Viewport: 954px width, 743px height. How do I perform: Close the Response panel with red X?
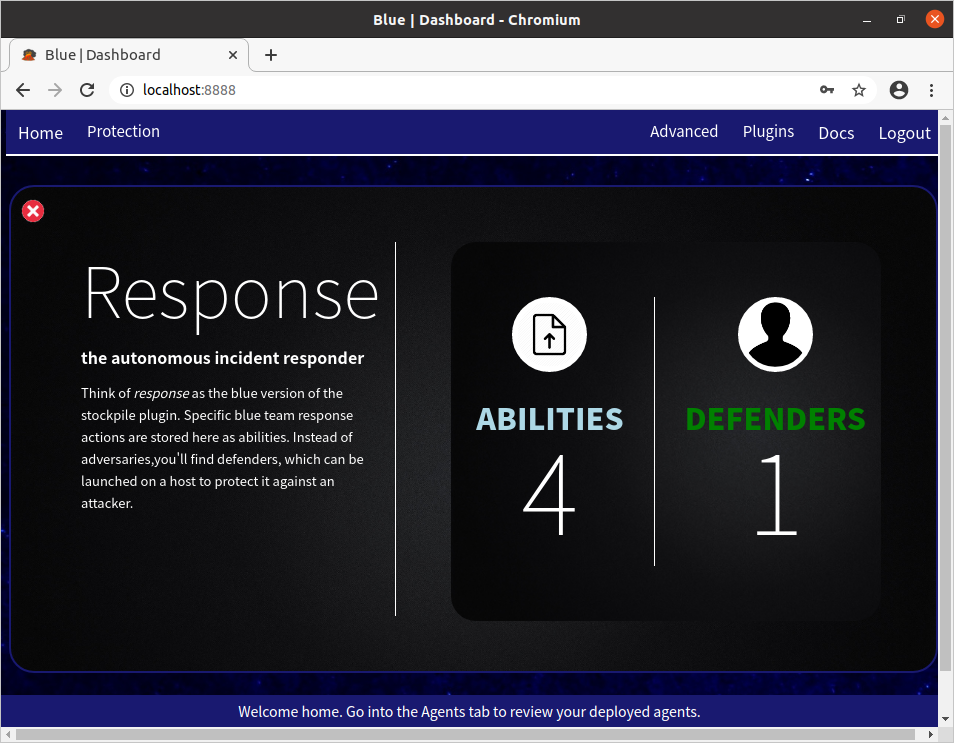[x=33, y=211]
